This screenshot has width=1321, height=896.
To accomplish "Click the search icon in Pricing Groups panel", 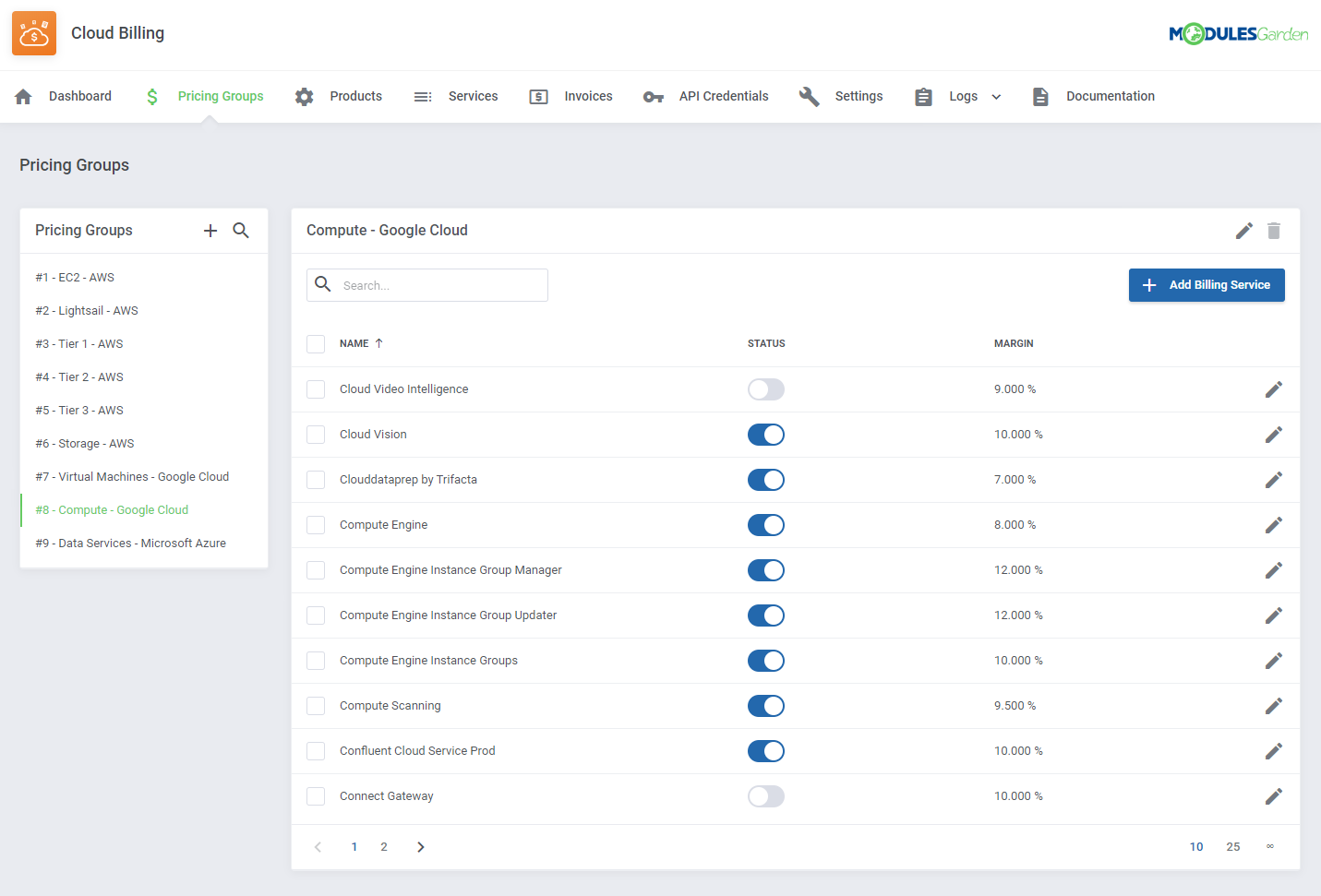I will (x=241, y=231).
